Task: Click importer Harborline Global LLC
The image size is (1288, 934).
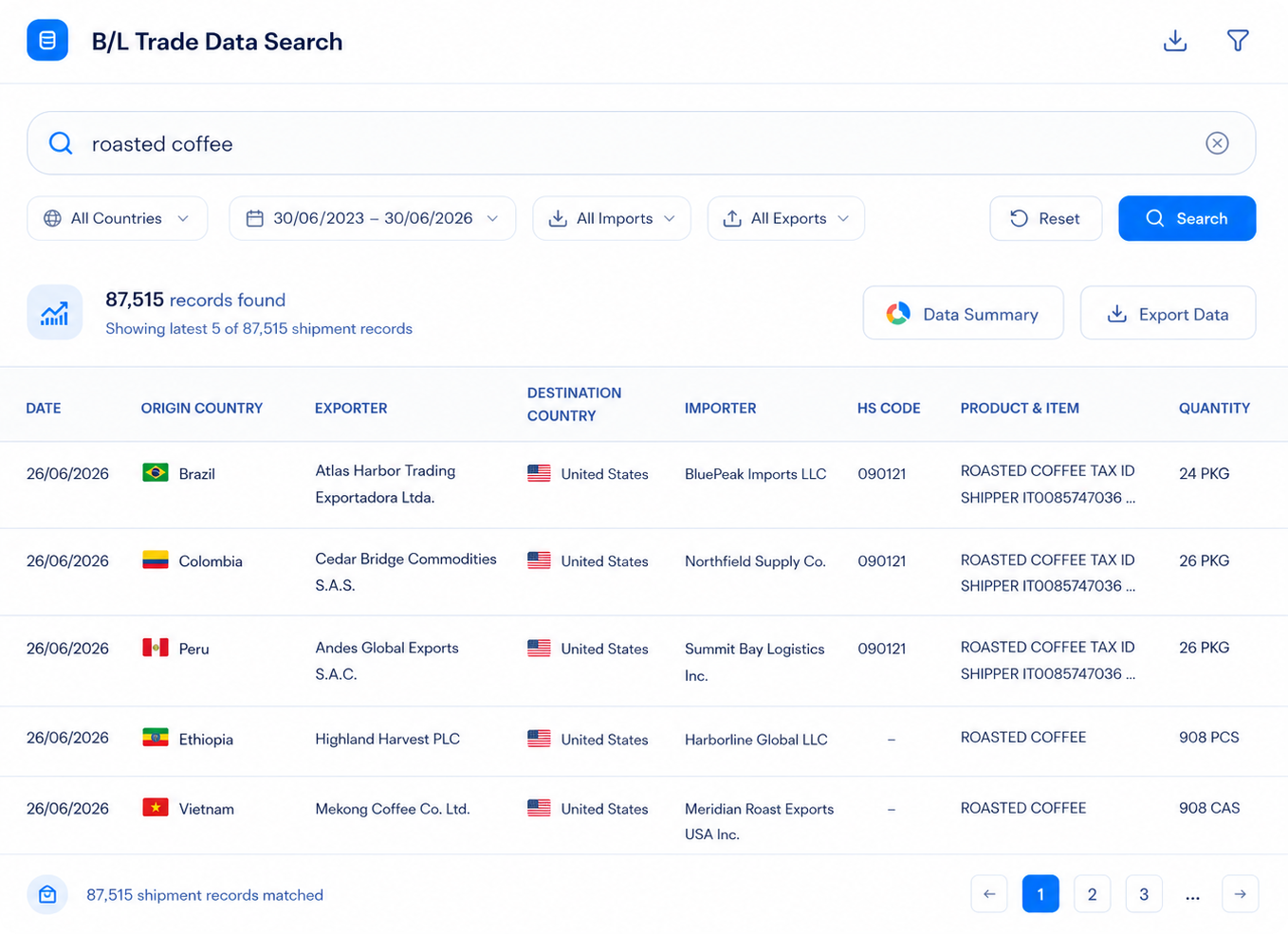Action: tap(756, 740)
